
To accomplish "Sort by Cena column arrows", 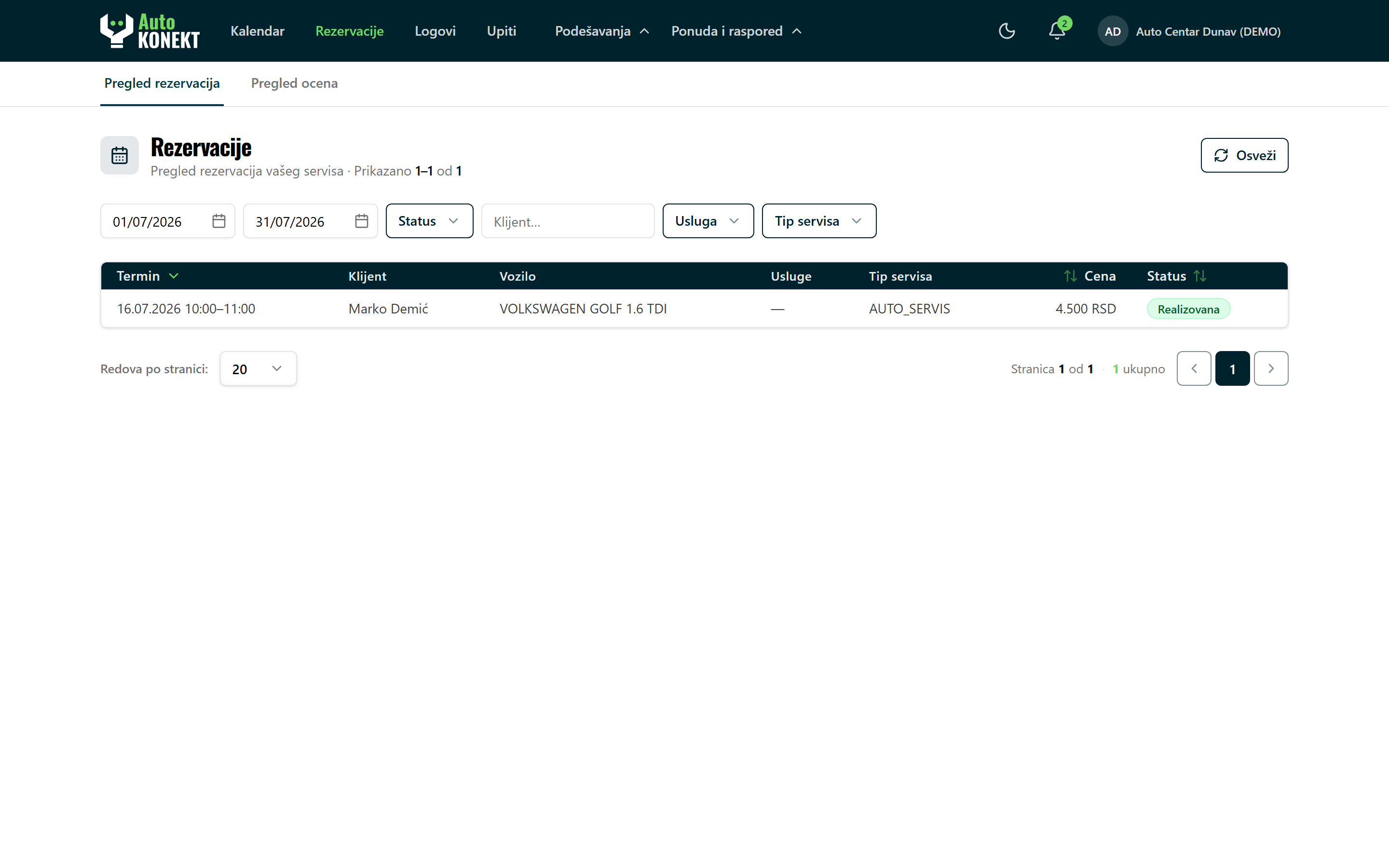I will pos(1070,276).
